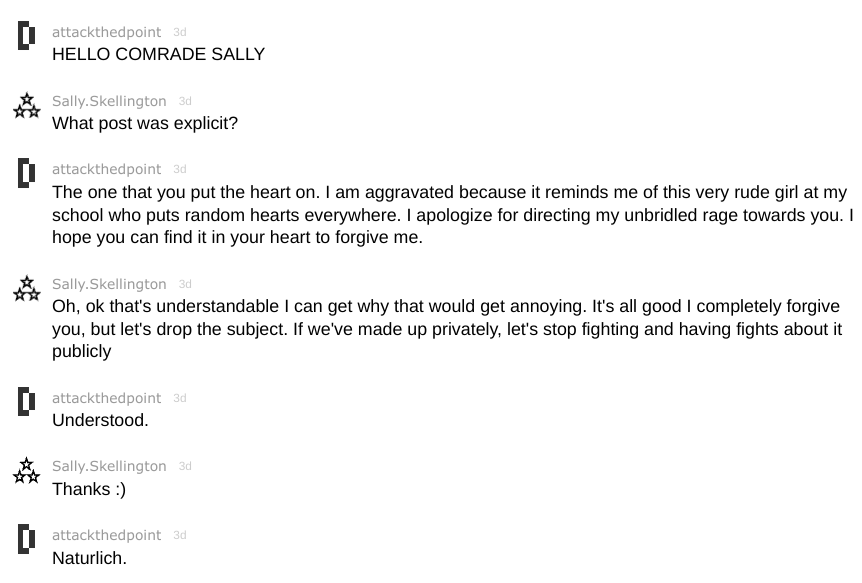Click the 'Understood.' message text
Viewport: 862px width, 583px height.
100,420
